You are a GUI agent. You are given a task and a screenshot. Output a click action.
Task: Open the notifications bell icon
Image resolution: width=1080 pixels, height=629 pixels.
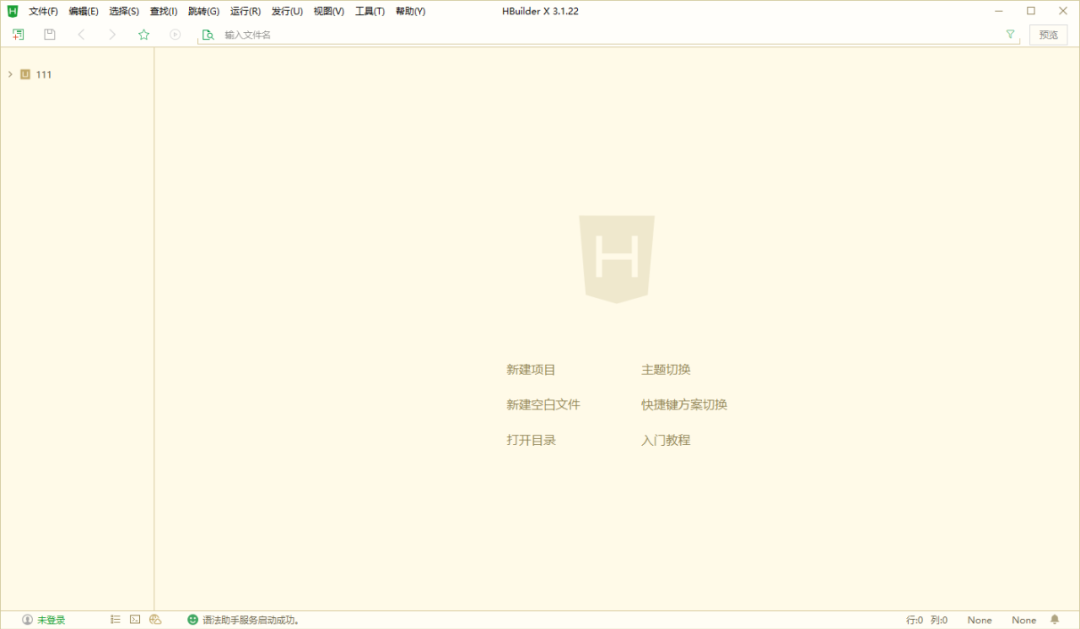coord(1055,620)
